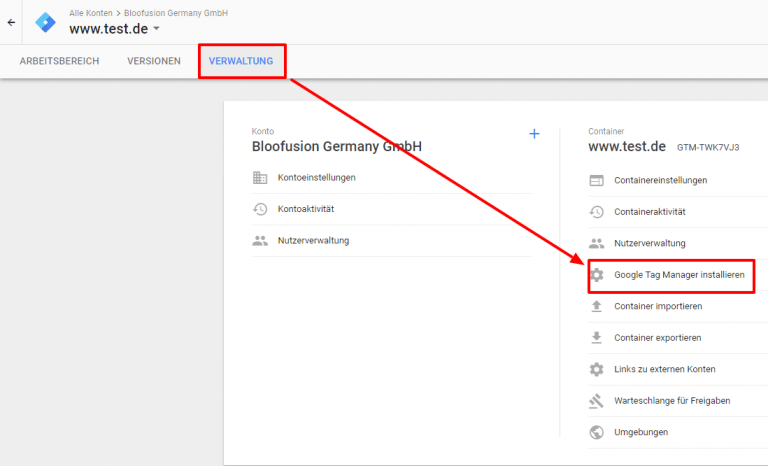Click the download icon for Container exportieren
This screenshot has height=466, width=768.
(597, 338)
